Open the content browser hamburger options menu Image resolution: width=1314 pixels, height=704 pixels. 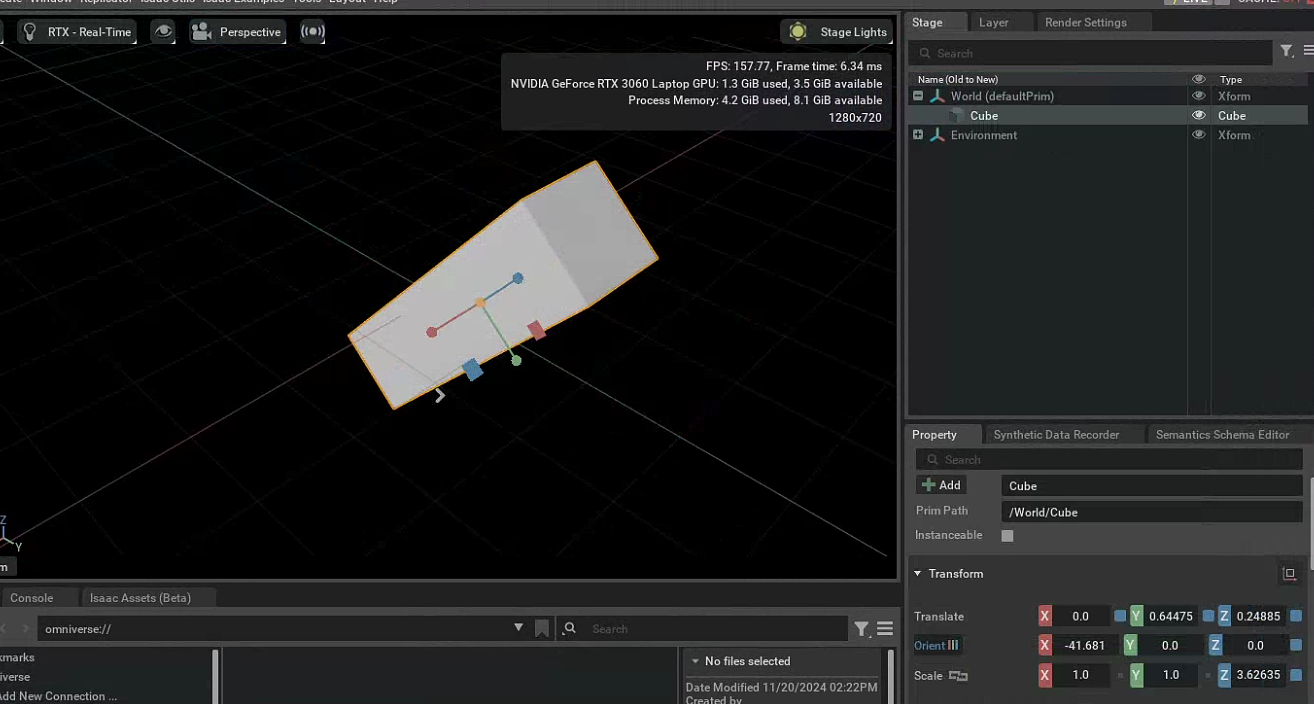(885, 629)
